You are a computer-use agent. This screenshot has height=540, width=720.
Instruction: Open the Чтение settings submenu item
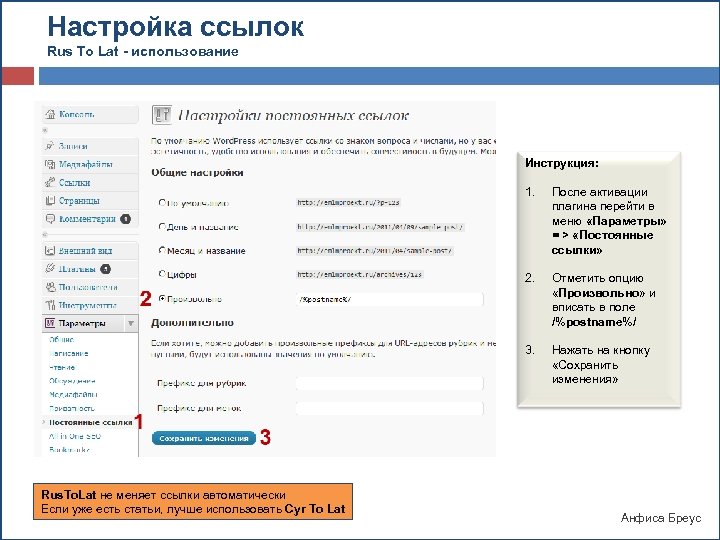(x=62, y=367)
